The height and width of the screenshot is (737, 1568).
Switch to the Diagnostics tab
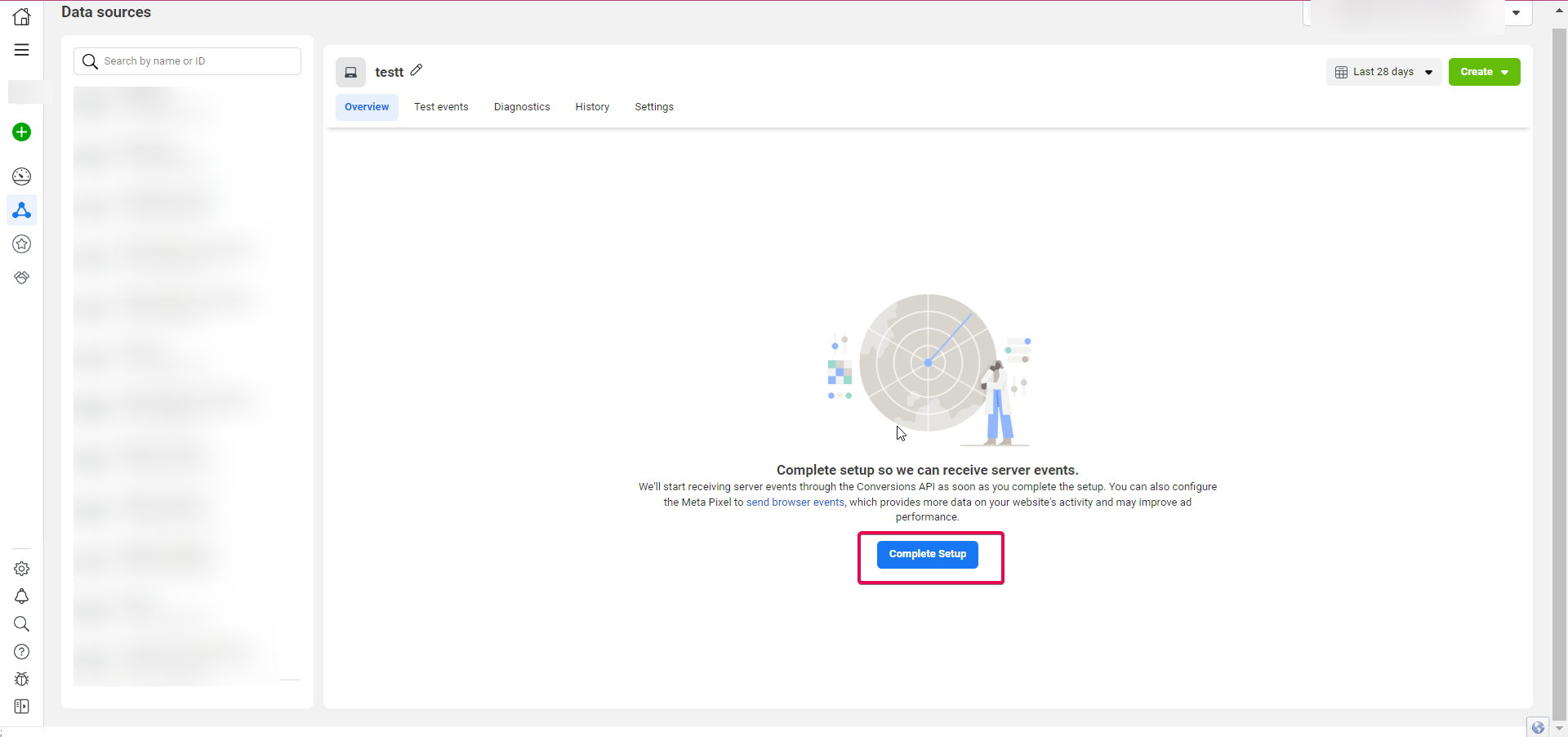(x=522, y=107)
